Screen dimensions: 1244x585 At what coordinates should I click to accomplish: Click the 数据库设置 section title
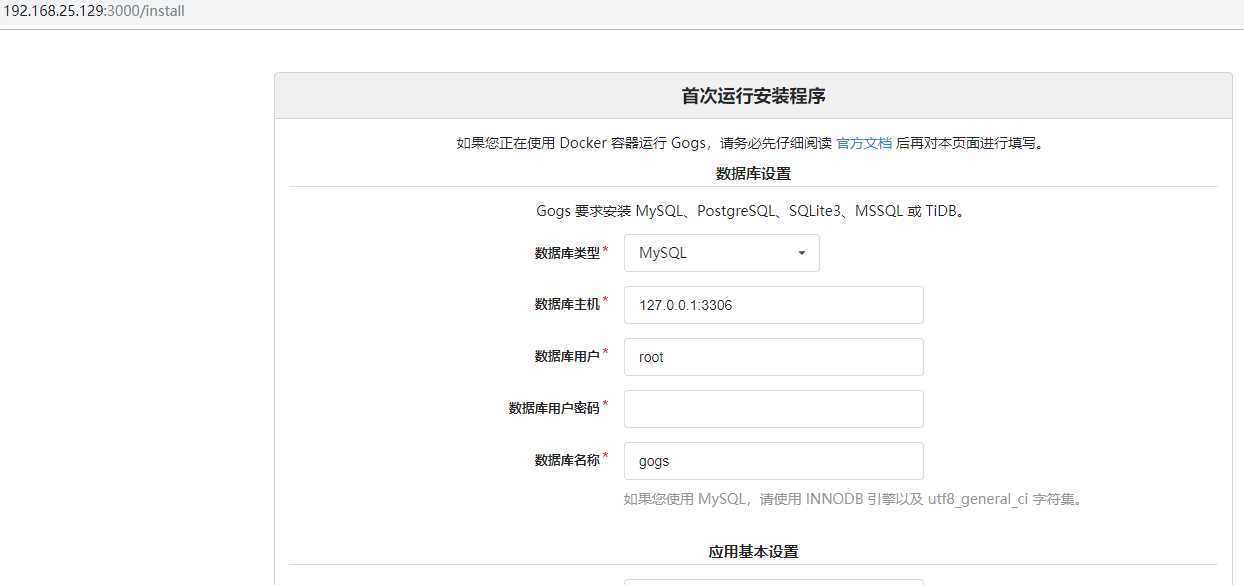[x=753, y=173]
